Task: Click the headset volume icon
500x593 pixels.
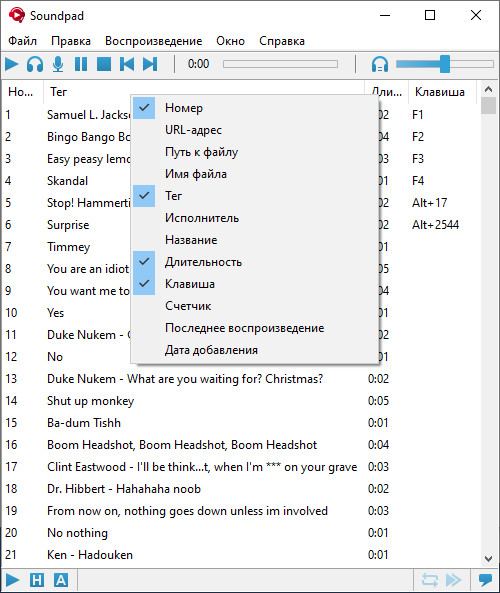Action: coord(380,64)
